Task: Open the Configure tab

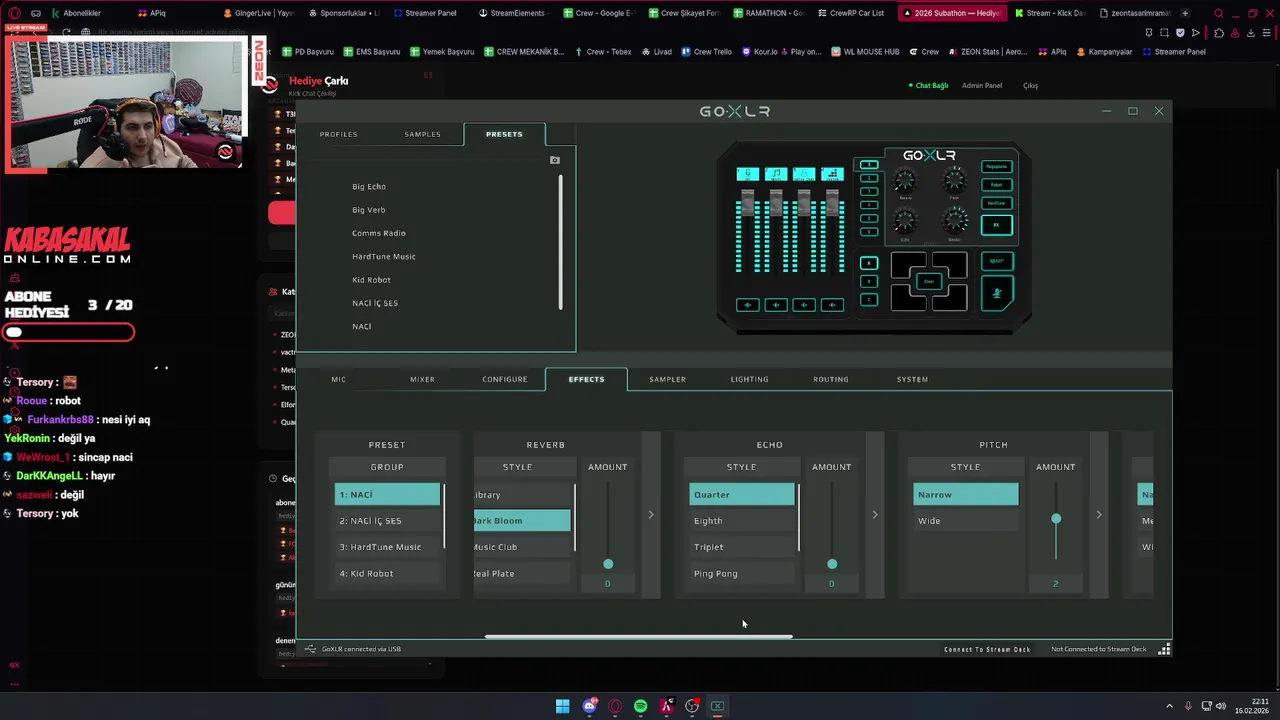Action: coord(505,379)
